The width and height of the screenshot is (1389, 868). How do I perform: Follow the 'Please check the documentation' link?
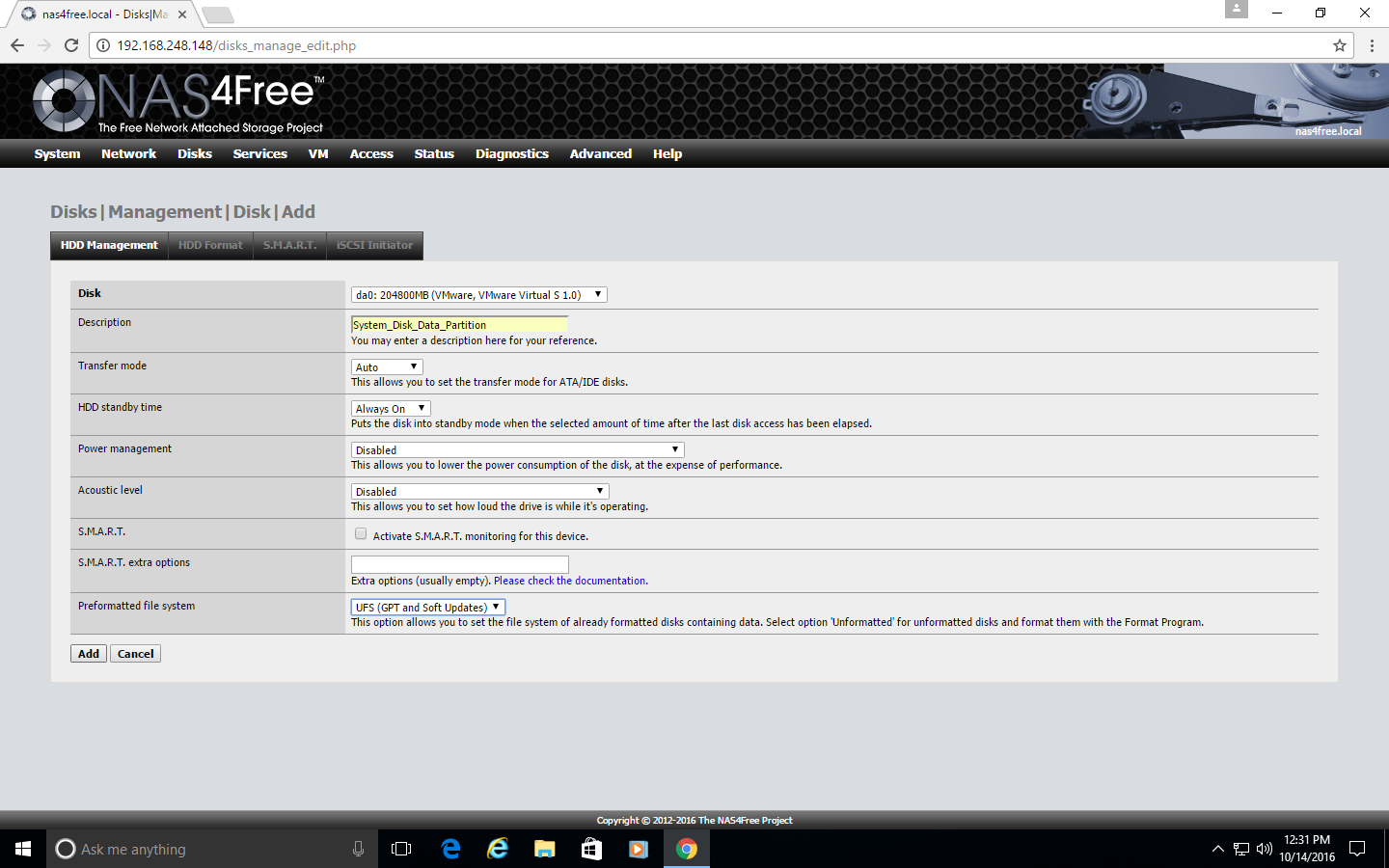[x=570, y=581]
